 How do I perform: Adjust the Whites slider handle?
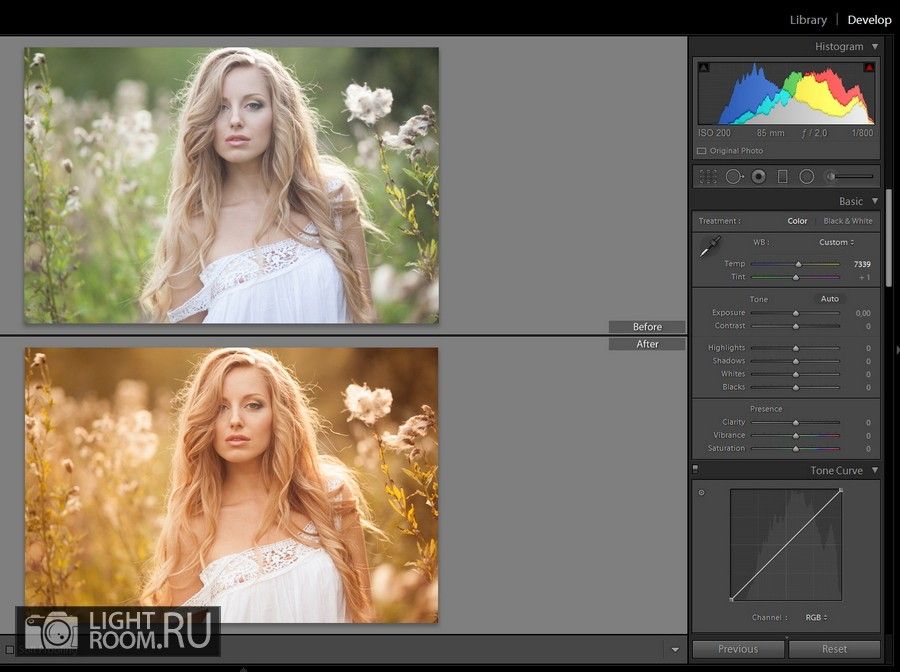click(796, 374)
